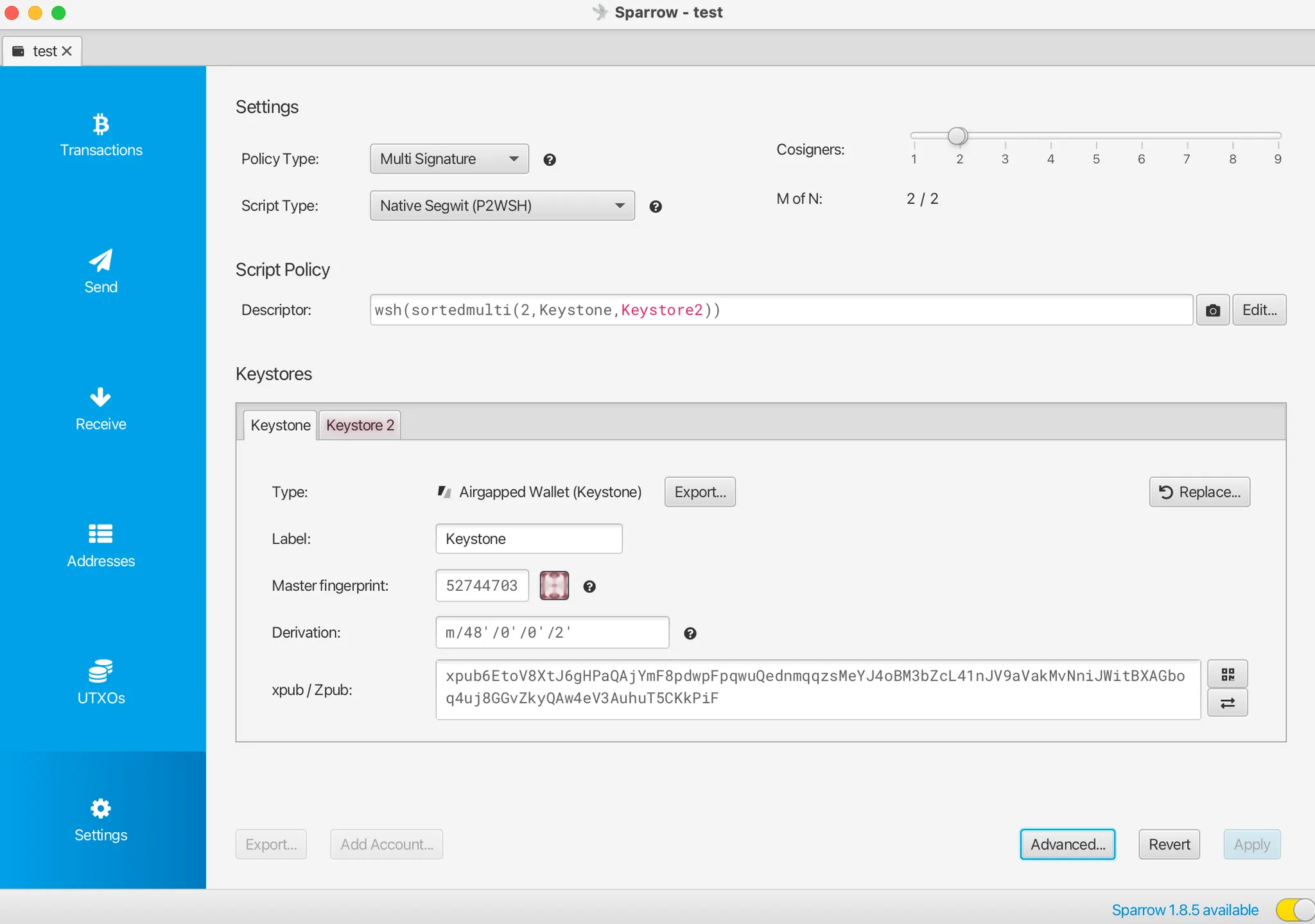
Task: Click help icon next to Derivation
Action: click(690, 634)
